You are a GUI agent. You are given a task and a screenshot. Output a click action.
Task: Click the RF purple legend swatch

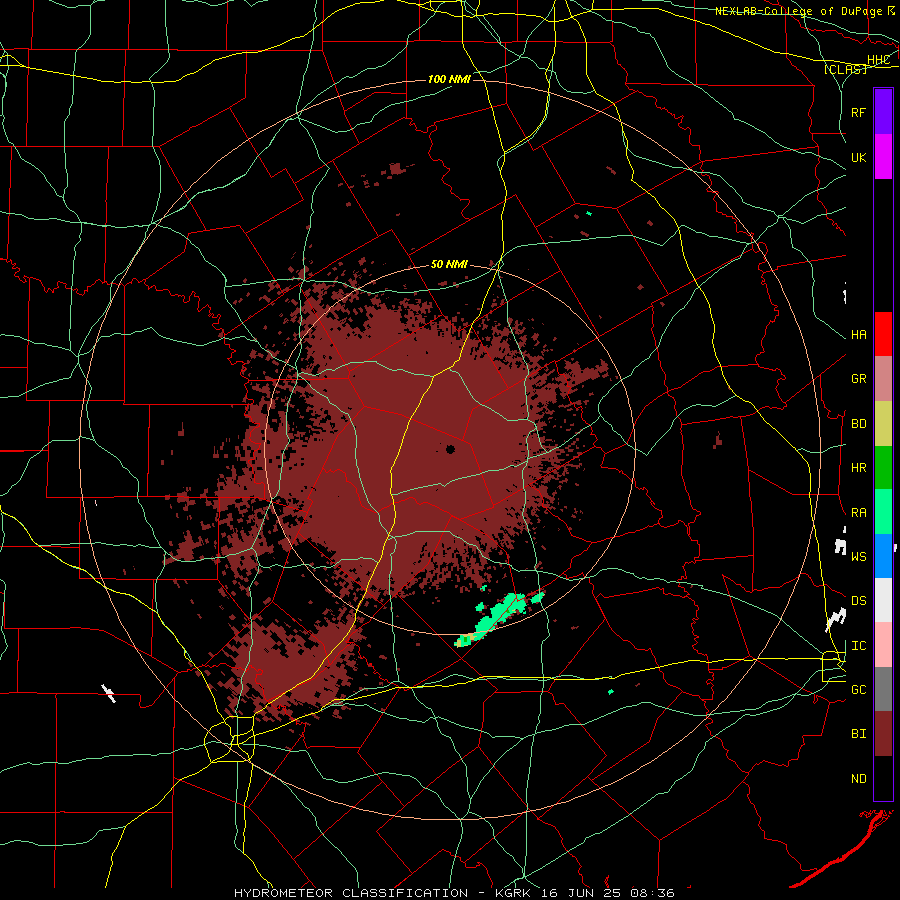pyautogui.click(x=883, y=112)
